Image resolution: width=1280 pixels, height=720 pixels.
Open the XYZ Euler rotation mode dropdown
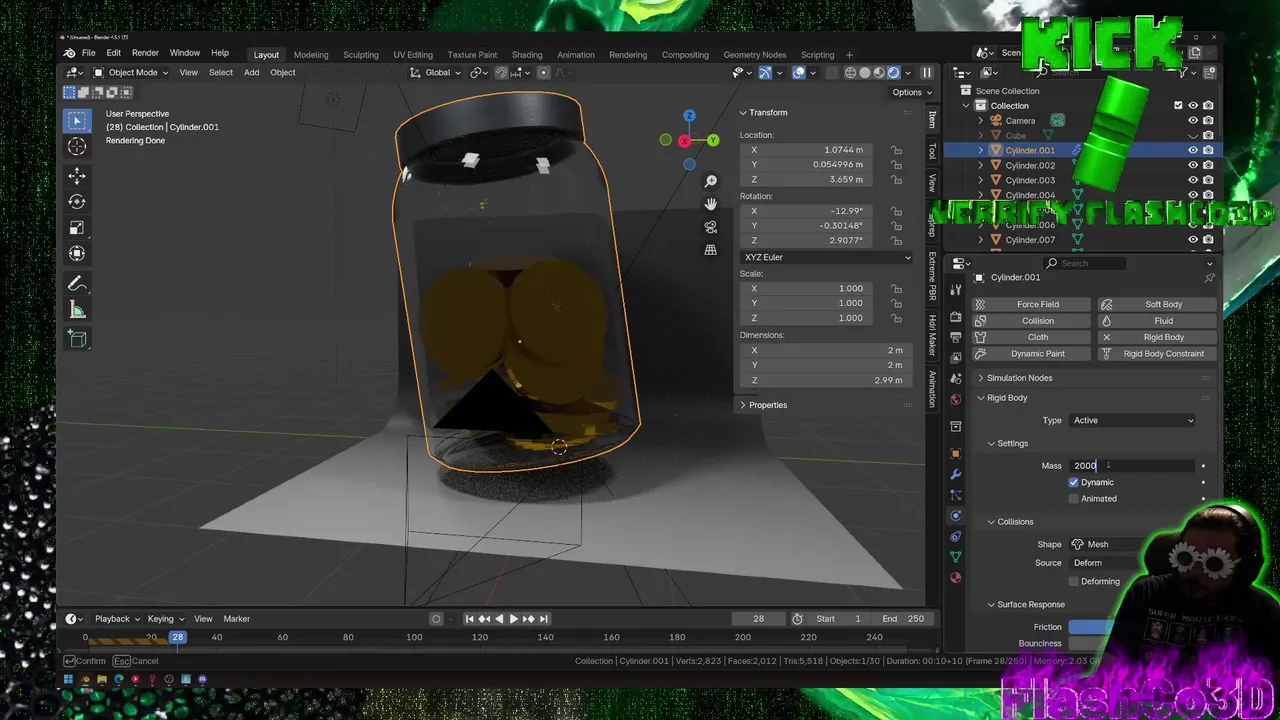coord(827,257)
